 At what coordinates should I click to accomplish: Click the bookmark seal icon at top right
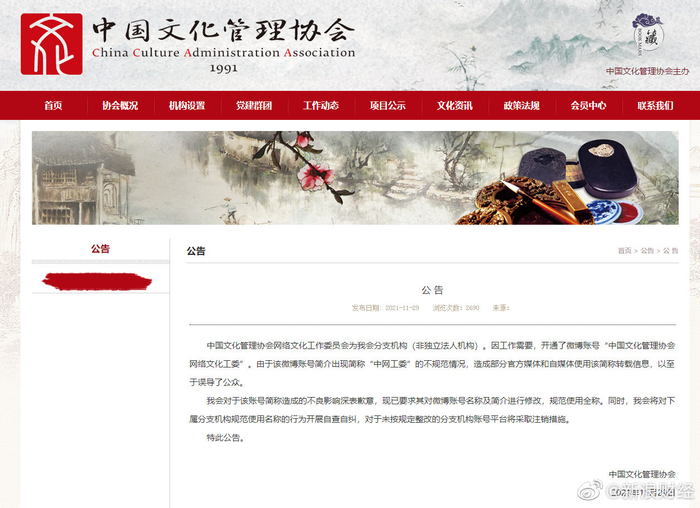pyautogui.click(x=647, y=34)
